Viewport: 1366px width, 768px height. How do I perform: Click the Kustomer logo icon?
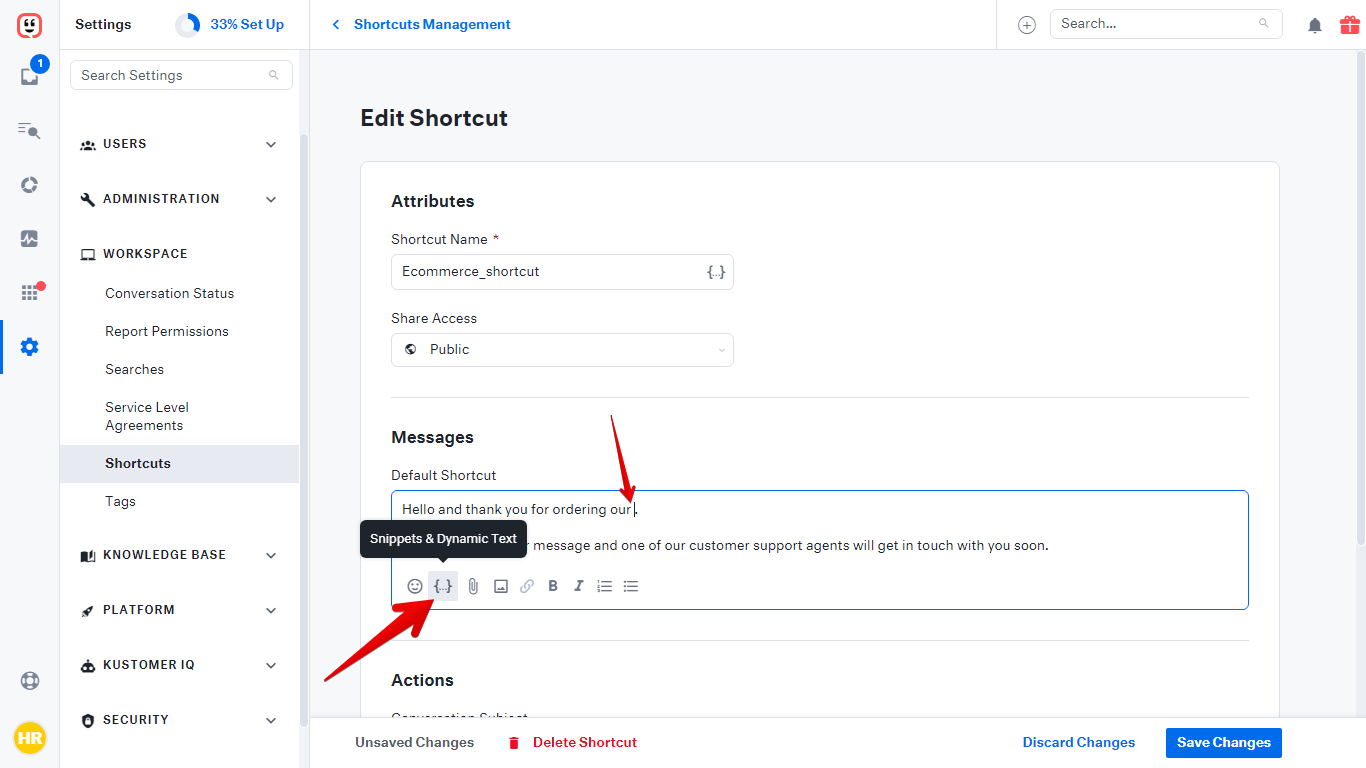[x=29, y=25]
